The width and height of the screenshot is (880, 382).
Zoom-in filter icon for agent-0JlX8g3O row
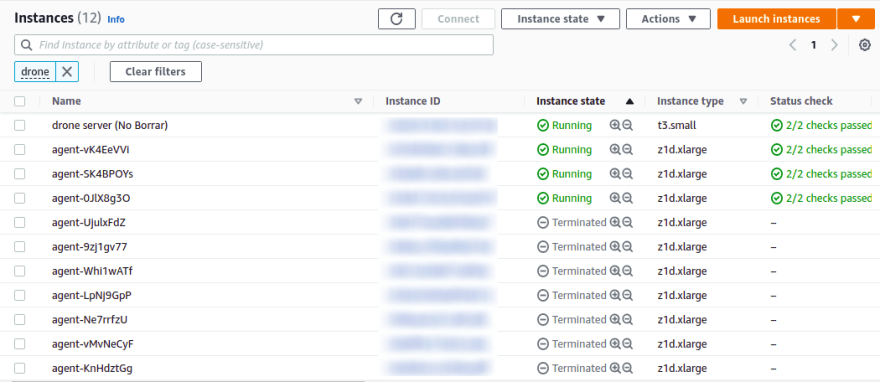pos(615,198)
